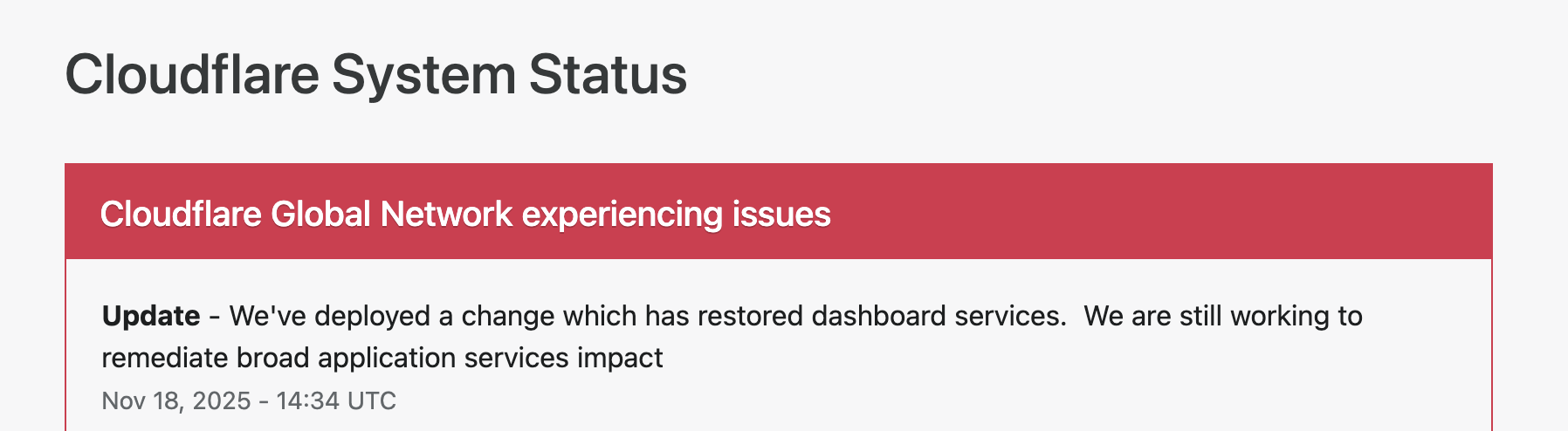Click the words 'dashboard services' in the update

point(938,316)
